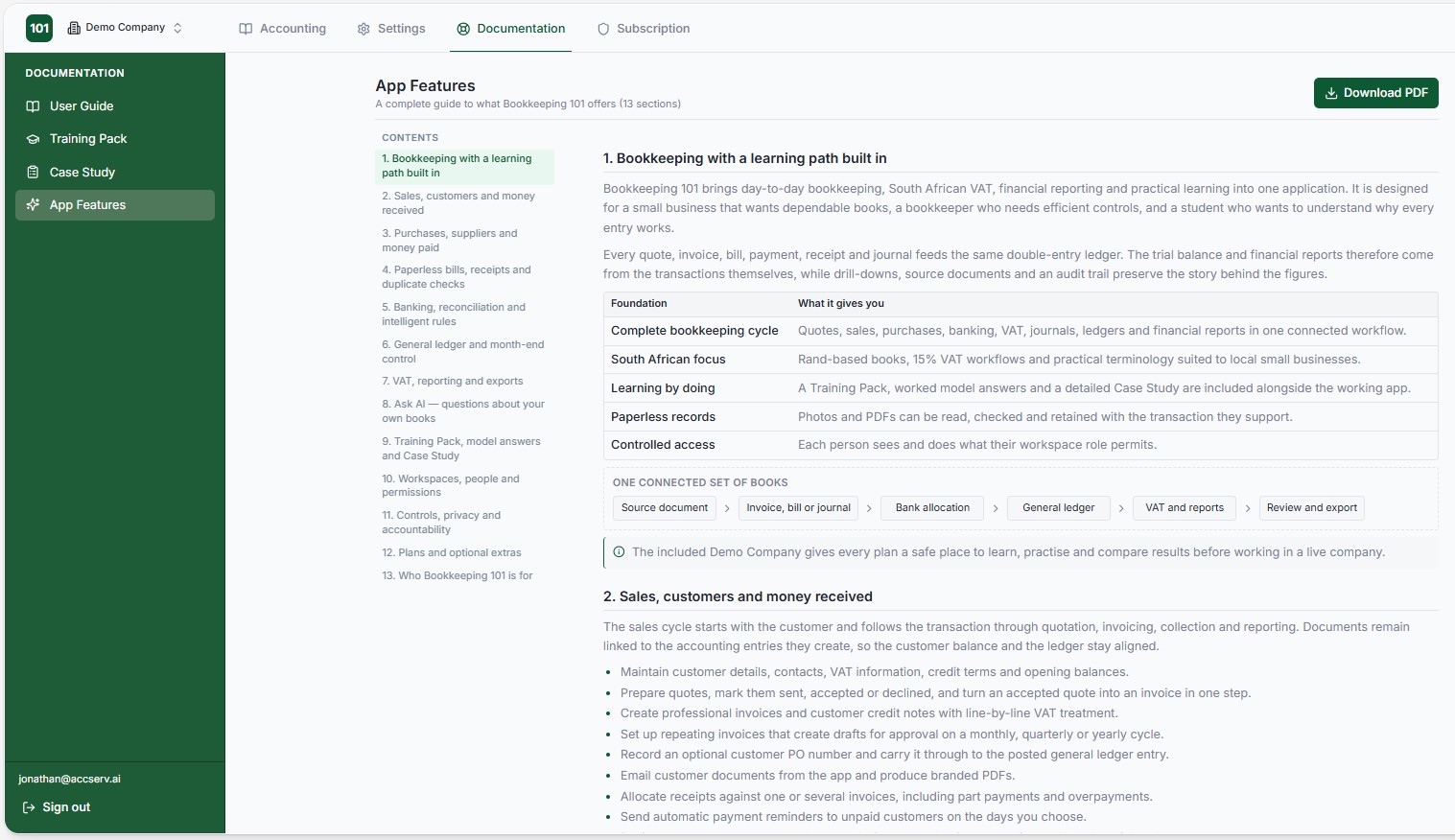Open the Accounting tab
The height and width of the screenshot is (840, 1455).
(x=282, y=29)
